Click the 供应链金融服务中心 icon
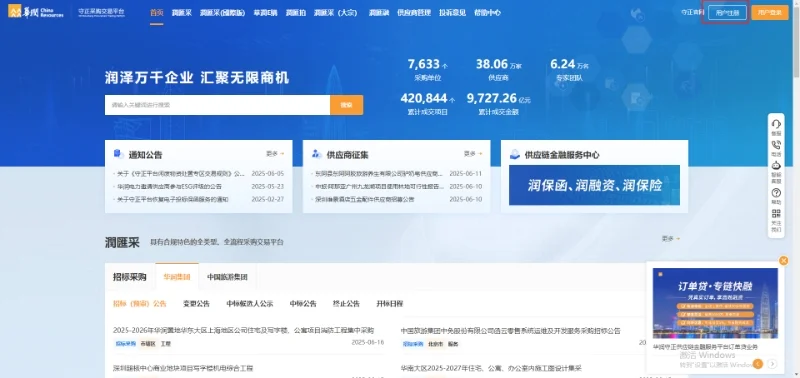Viewport: 800px width, 378px height. coord(515,155)
